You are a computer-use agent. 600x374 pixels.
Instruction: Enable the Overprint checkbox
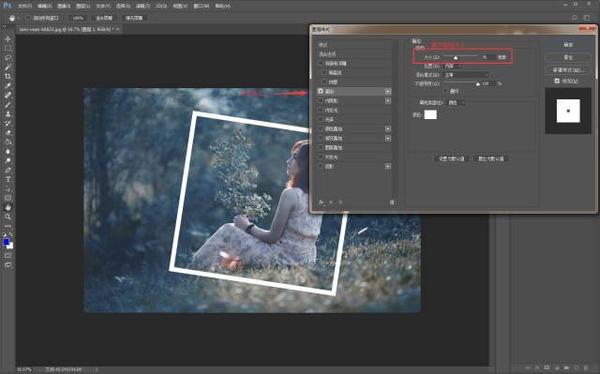446,91
